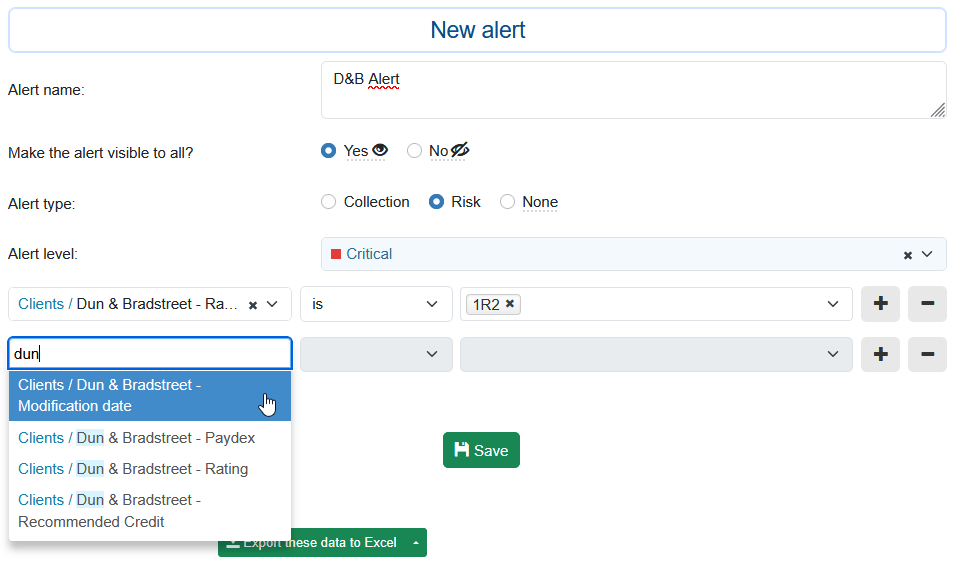
Task: Select Dun & Bradstreet Modification date option
Action: pos(150,395)
